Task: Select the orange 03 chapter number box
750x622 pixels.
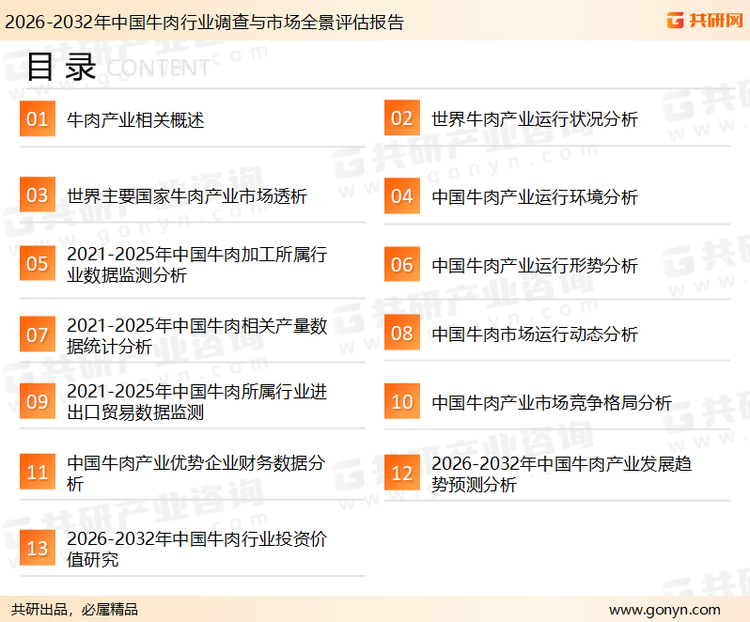Action: [x=37, y=195]
